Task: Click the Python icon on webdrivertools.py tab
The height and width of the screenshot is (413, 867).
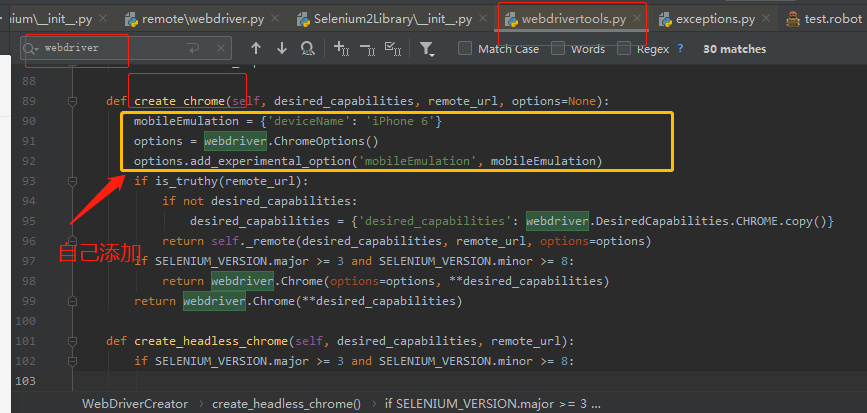Action: point(511,19)
